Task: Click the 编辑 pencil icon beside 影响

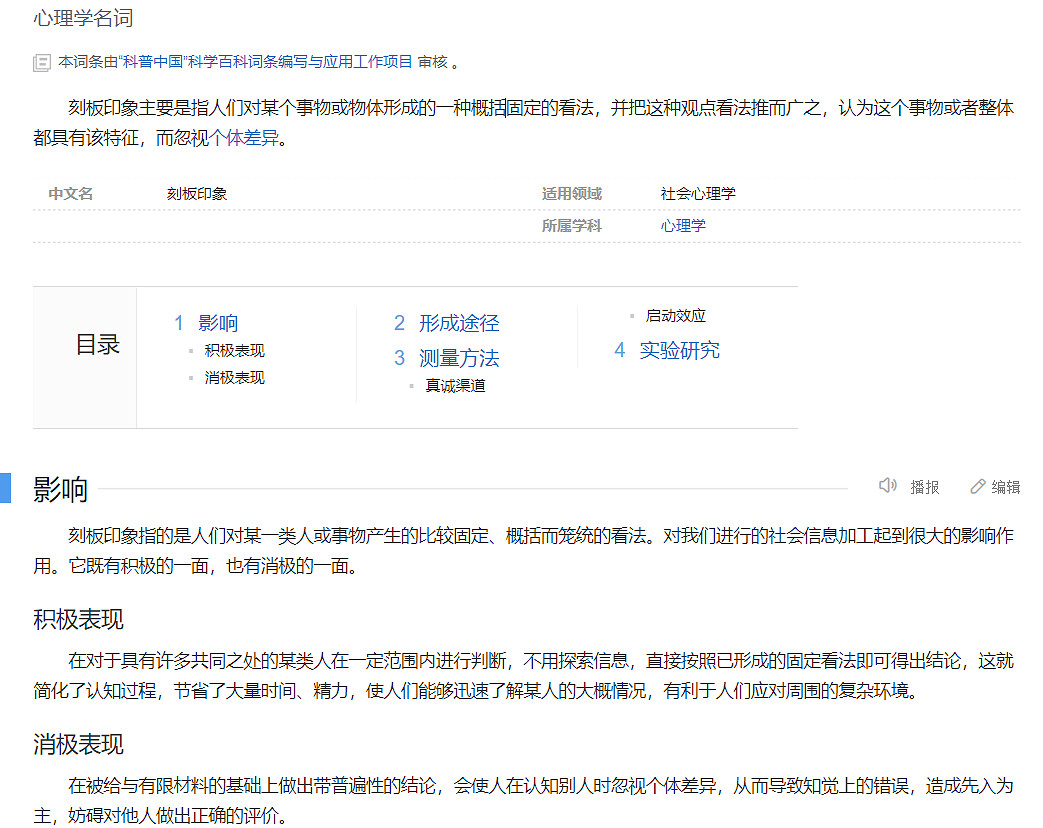Action: point(977,485)
